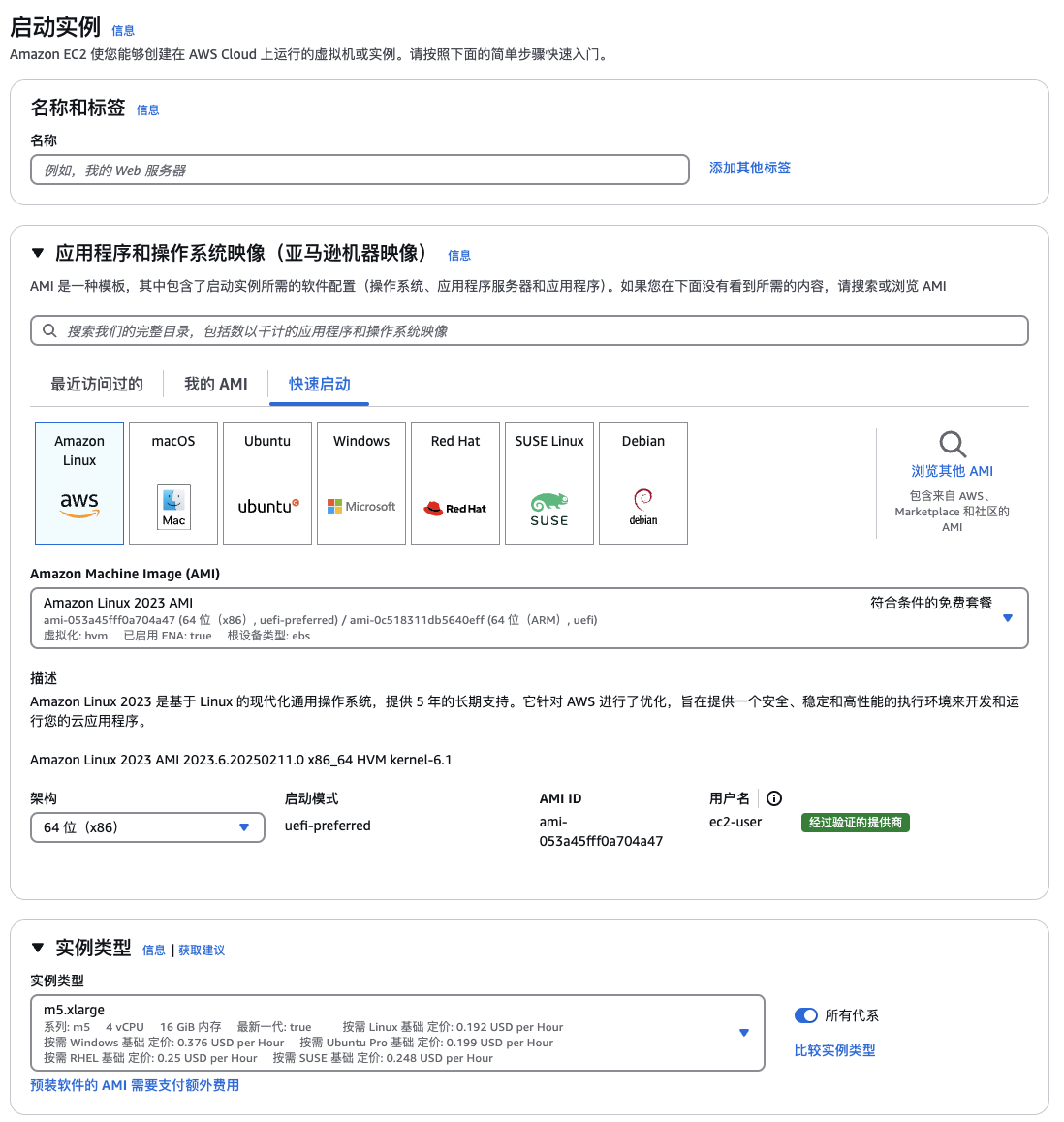Click the 比较实例类型 link

click(x=835, y=1050)
